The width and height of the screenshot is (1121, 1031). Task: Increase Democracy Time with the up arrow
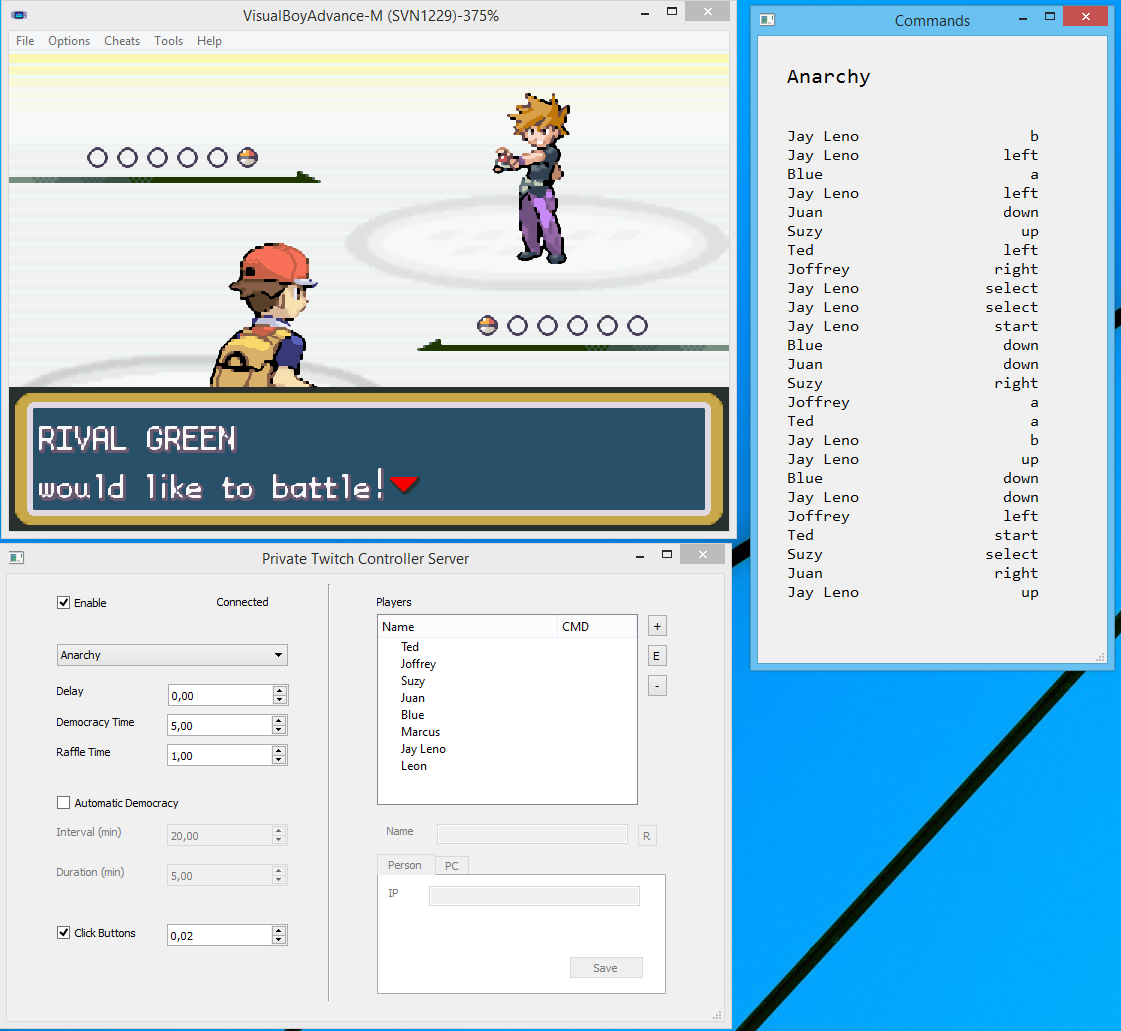pyautogui.click(x=280, y=721)
